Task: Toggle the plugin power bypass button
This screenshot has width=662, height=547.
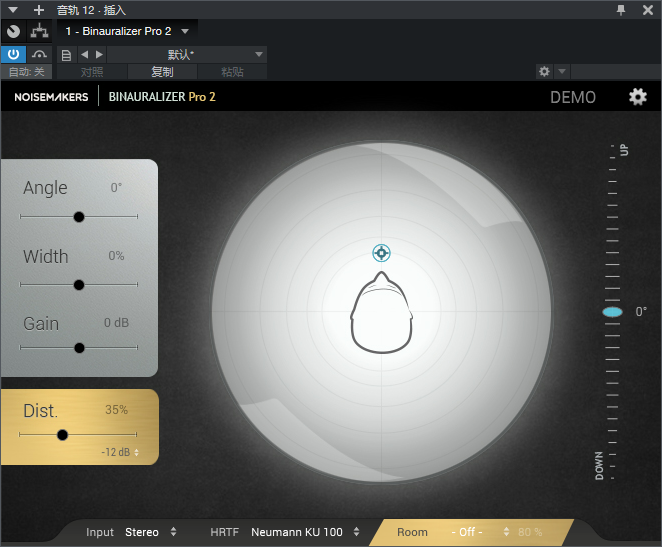Action: pos(14,54)
